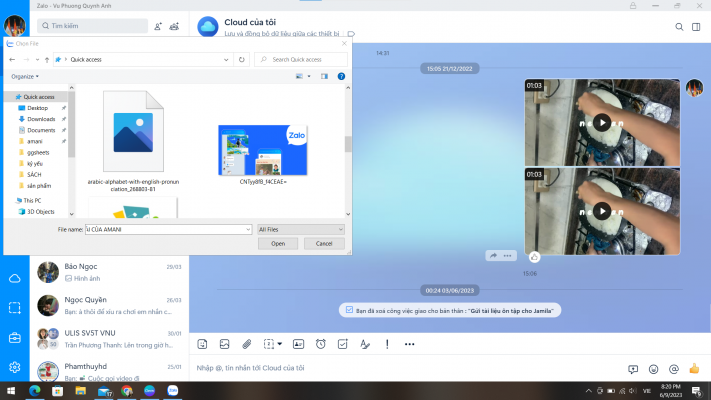Viewport: 711px width, 400px height.
Task: Open the All Files type dropdown
Action: pos(301,229)
